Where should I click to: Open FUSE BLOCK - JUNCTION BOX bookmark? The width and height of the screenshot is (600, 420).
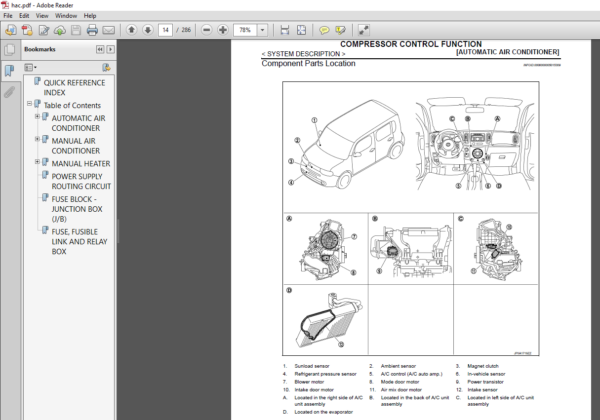click(x=77, y=209)
